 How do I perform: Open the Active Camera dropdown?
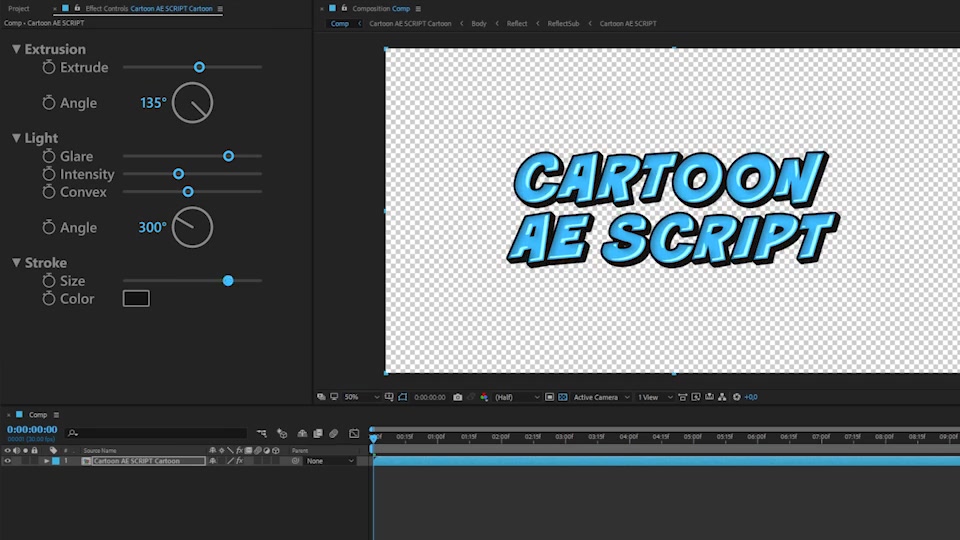(601, 397)
